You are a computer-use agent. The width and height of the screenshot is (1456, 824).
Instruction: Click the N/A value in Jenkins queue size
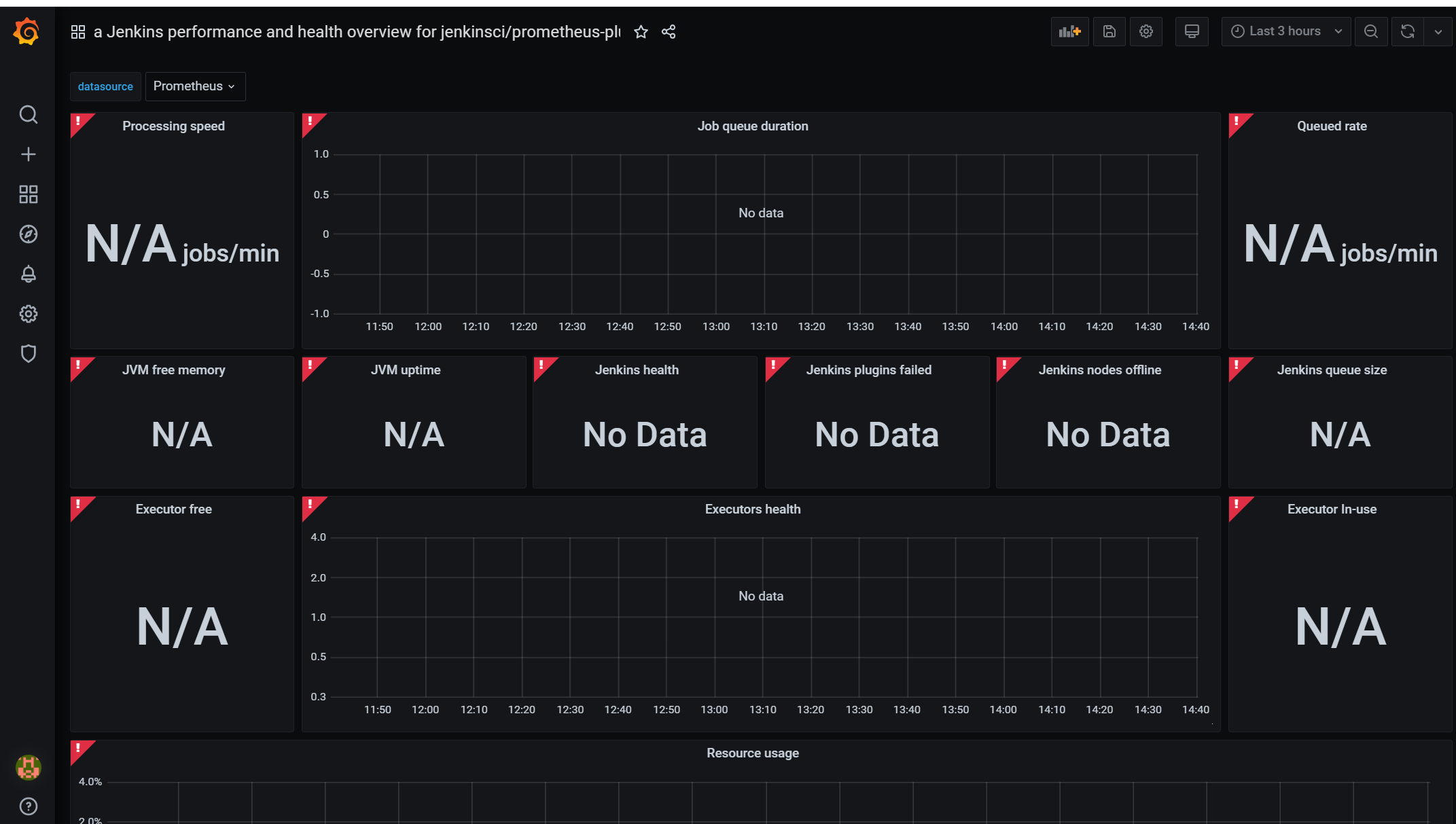tap(1340, 435)
